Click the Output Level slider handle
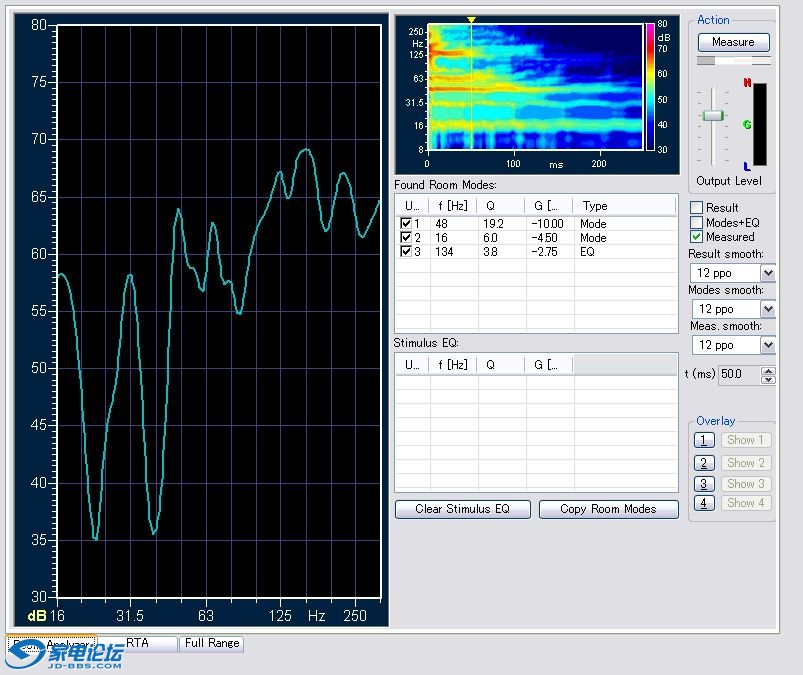Screen dimensions: 803x675 [712, 116]
